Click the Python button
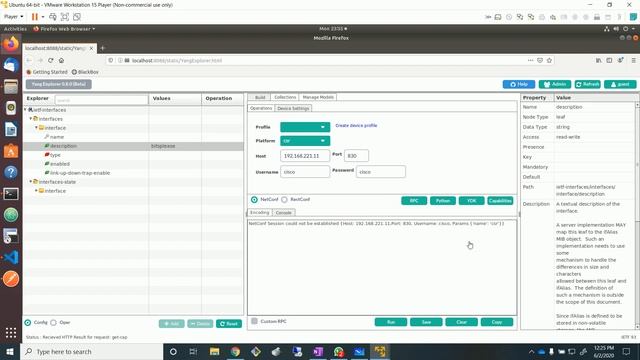This screenshot has height=360, width=640. (442, 200)
